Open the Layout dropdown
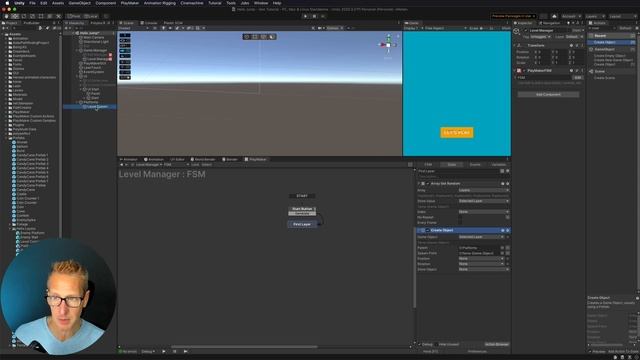 [x=622, y=16]
